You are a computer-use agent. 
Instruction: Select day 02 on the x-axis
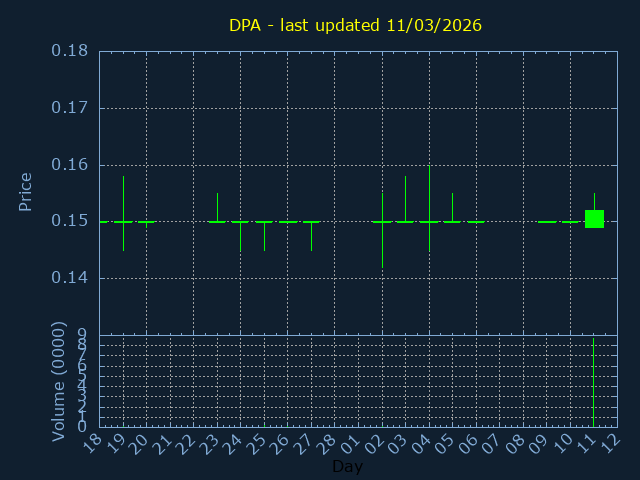(376, 444)
